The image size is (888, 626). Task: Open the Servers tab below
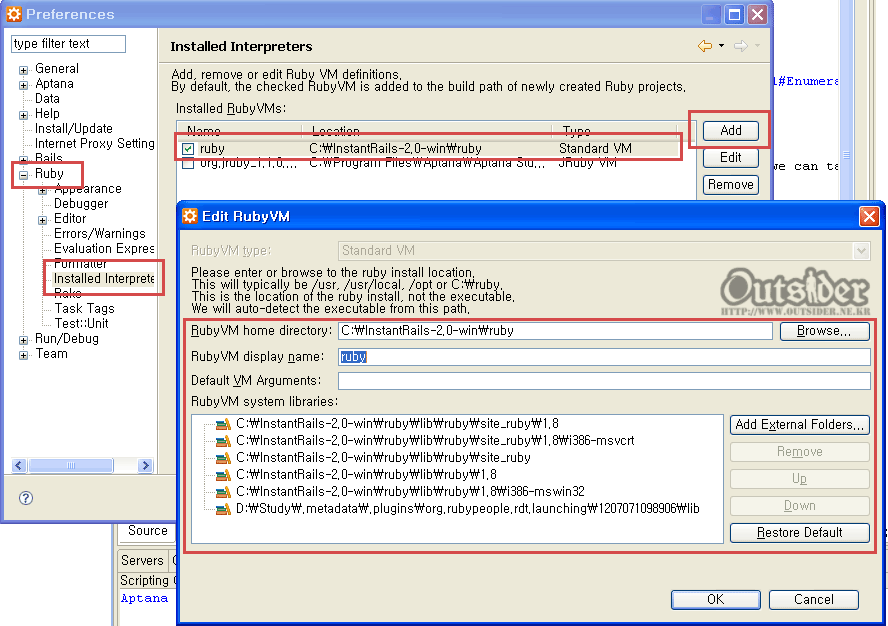click(142, 560)
